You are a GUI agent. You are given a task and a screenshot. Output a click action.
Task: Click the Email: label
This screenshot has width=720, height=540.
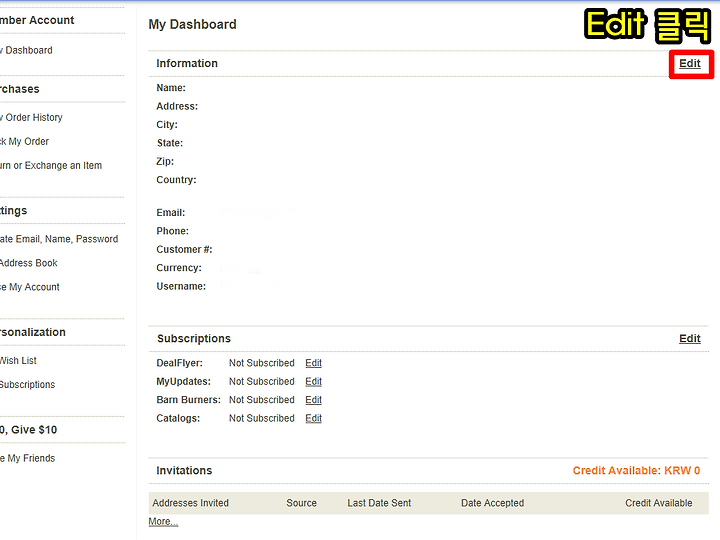171,213
